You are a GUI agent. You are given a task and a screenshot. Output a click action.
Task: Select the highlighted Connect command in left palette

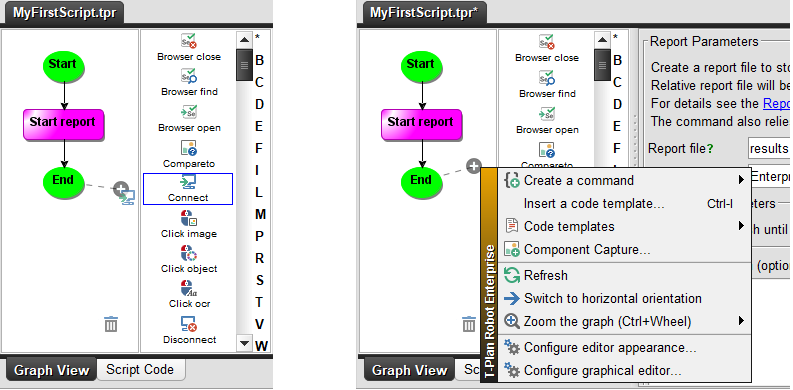188,189
